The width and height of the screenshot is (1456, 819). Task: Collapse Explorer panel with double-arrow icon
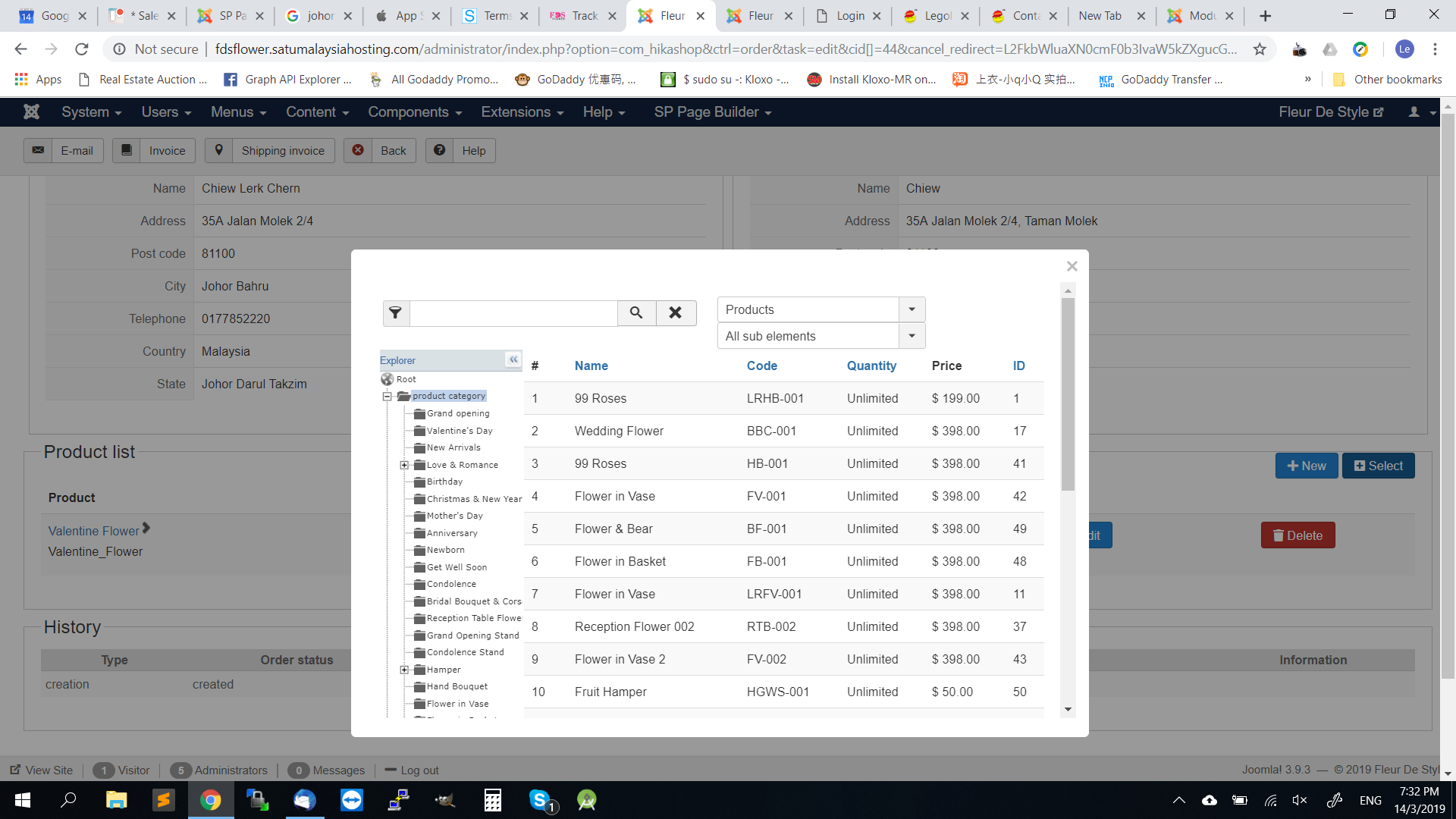[x=513, y=359]
